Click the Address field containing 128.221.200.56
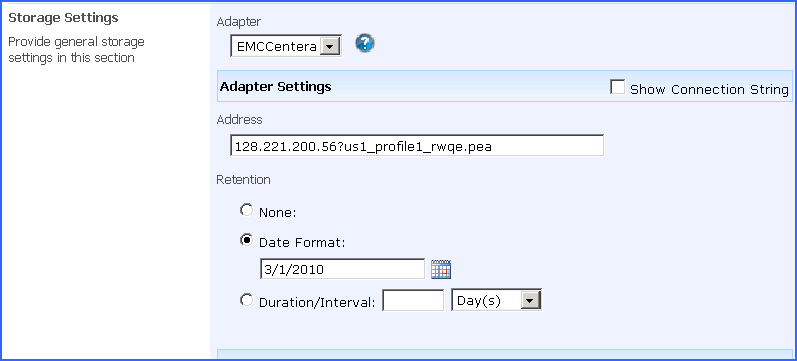Screen dimensions: 797x361 [x=417, y=146]
